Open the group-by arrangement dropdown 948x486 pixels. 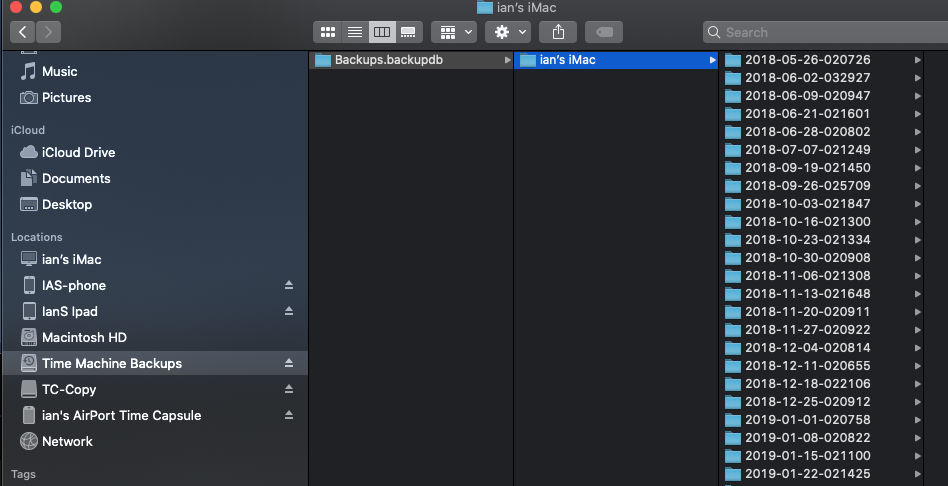pos(454,32)
